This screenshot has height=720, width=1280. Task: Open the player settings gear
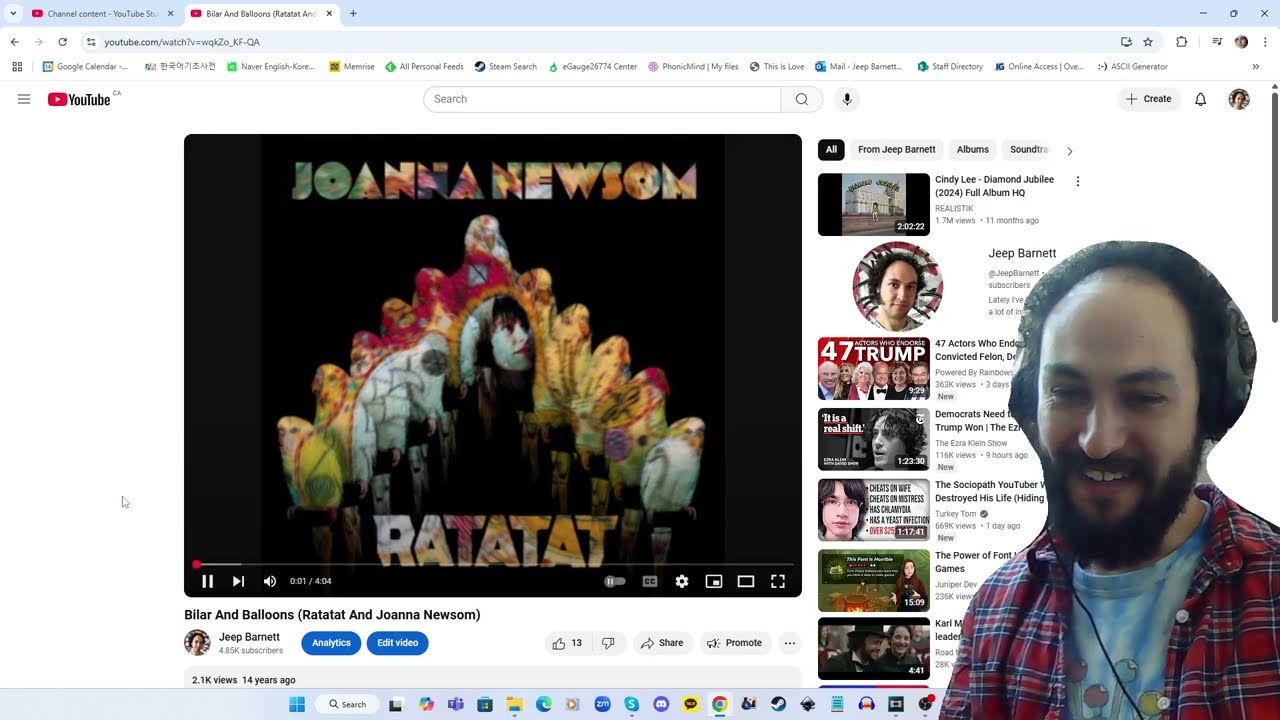tap(682, 581)
